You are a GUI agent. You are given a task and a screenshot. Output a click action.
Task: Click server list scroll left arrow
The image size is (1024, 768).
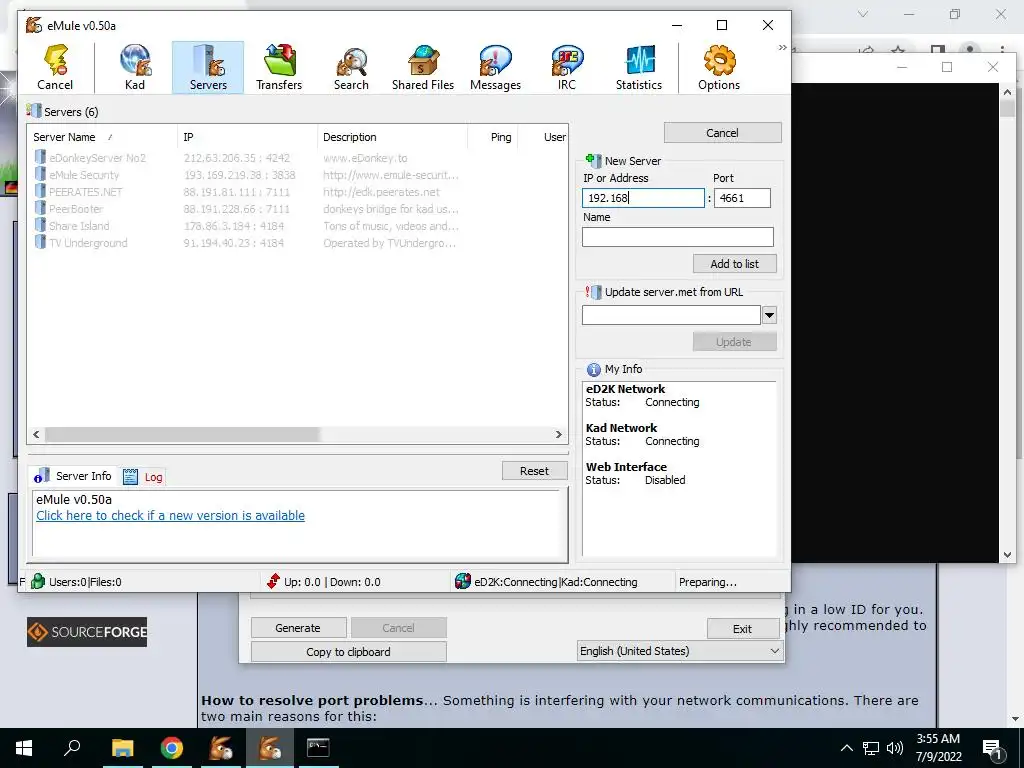click(x=37, y=434)
